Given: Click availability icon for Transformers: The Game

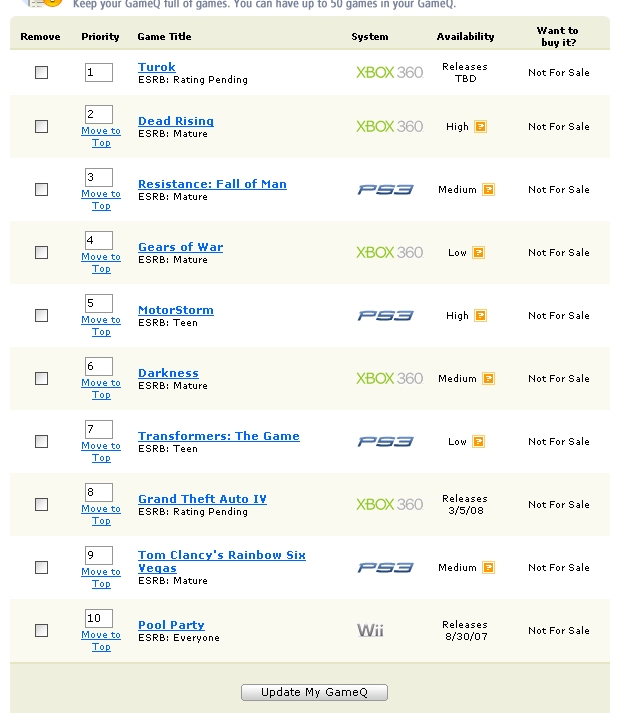Looking at the screenshot, I should coord(479,442).
